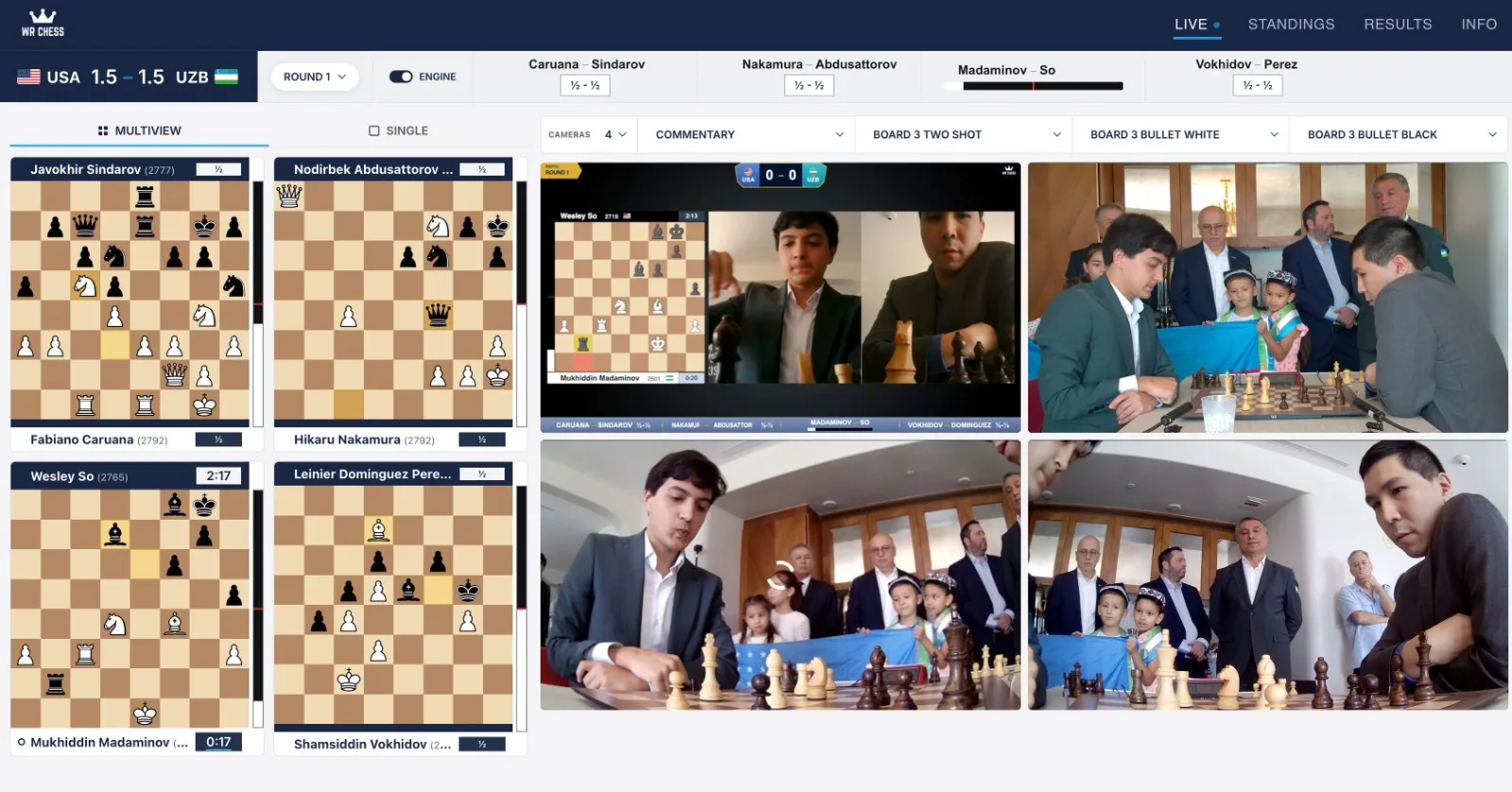This screenshot has height=792, width=1512.
Task: Open the Board 3 two shot video
Action: [x=1268, y=297]
